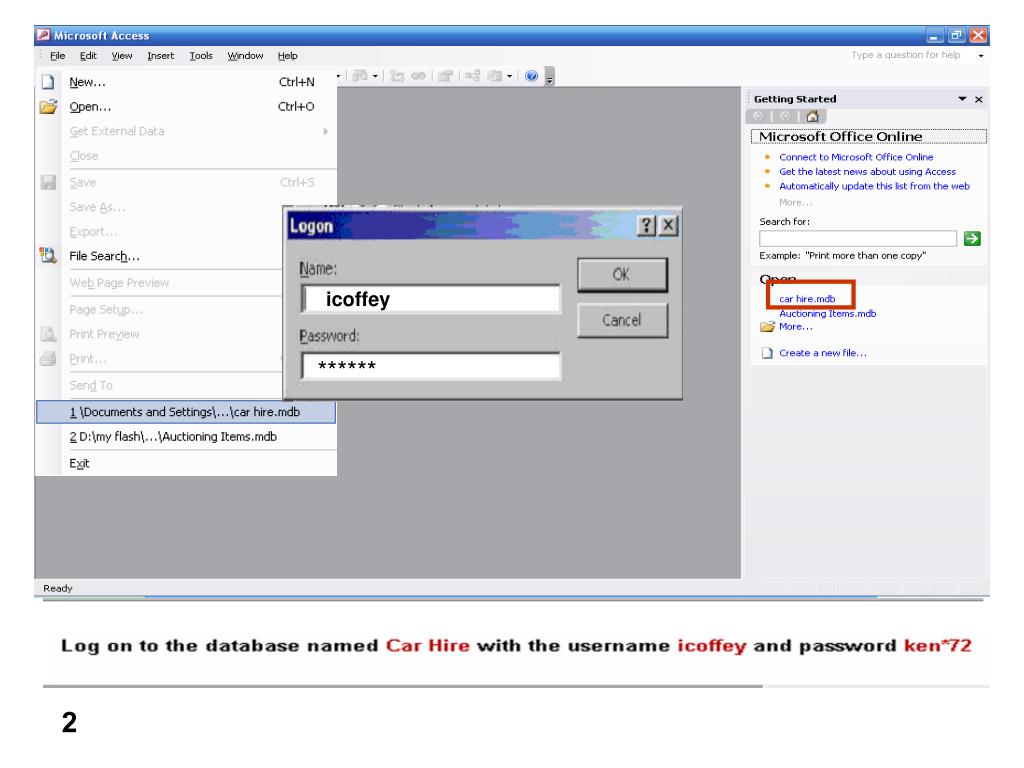Close the Getting Started task pane
The width and height of the screenshot is (1024, 768).
[x=978, y=99]
